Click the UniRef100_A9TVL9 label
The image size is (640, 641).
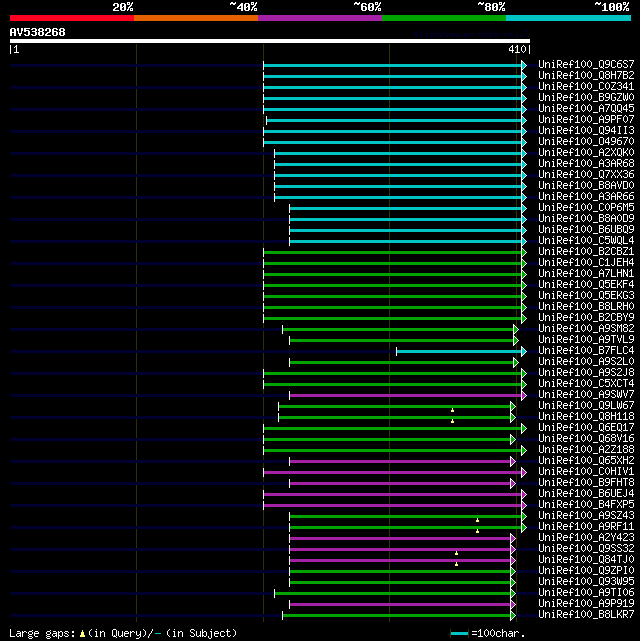pos(586,340)
